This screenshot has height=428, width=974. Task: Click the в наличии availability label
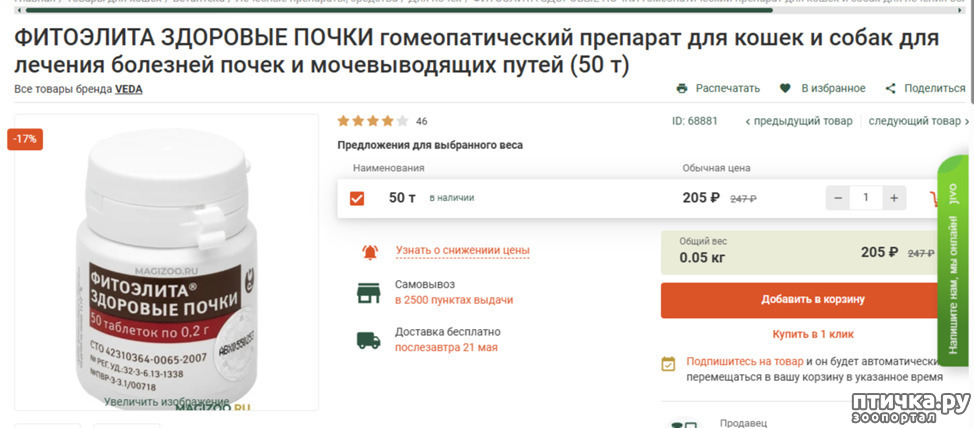click(452, 198)
